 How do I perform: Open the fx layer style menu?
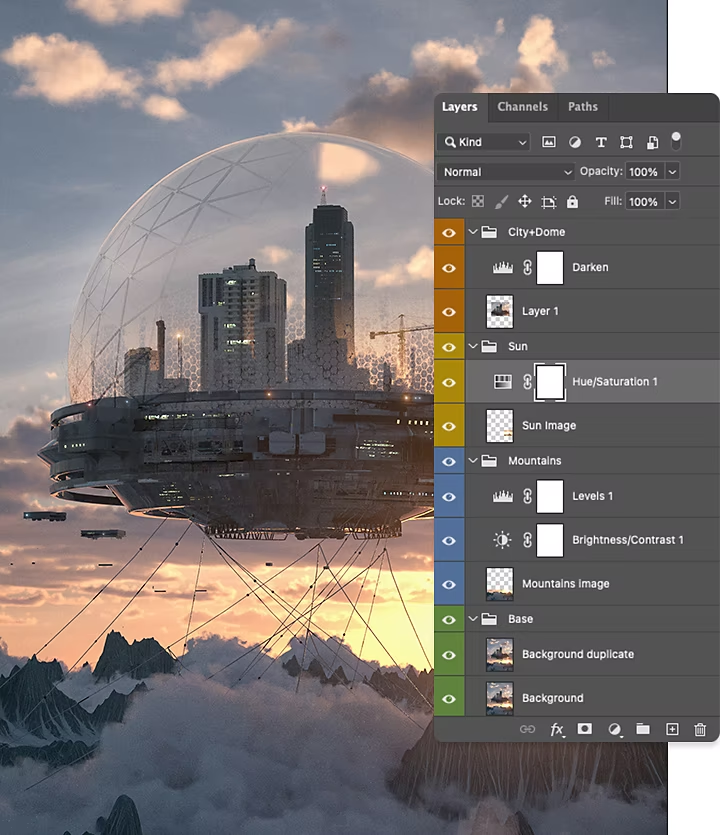coord(557,729)
